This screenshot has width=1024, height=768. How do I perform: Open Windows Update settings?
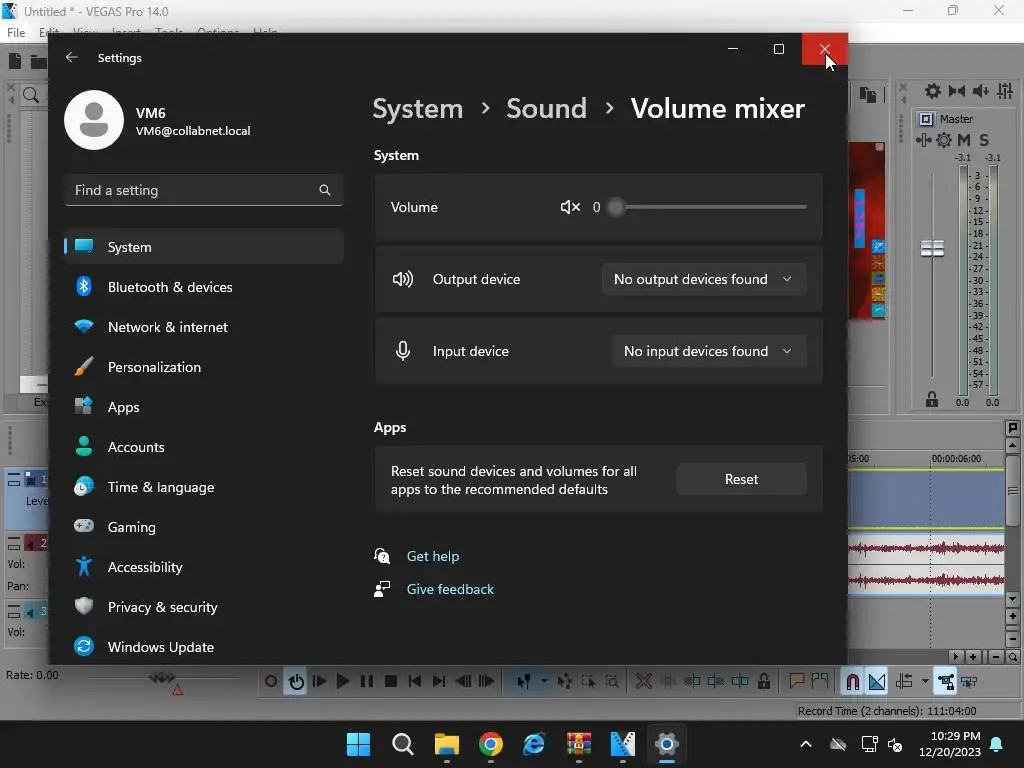pyautogui.click(x=204, y=647)
